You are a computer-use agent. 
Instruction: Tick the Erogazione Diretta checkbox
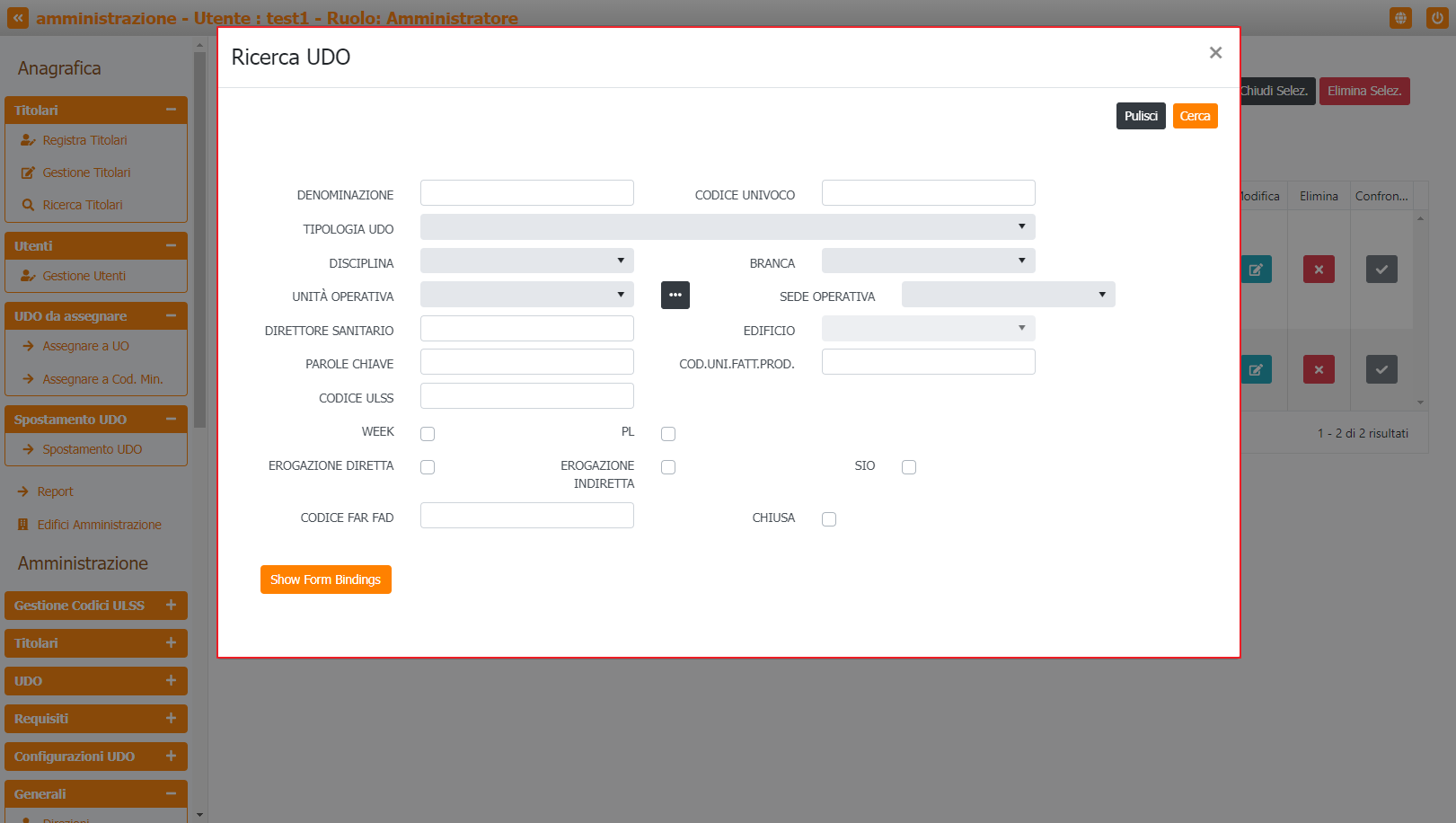(x=428, y=467)
